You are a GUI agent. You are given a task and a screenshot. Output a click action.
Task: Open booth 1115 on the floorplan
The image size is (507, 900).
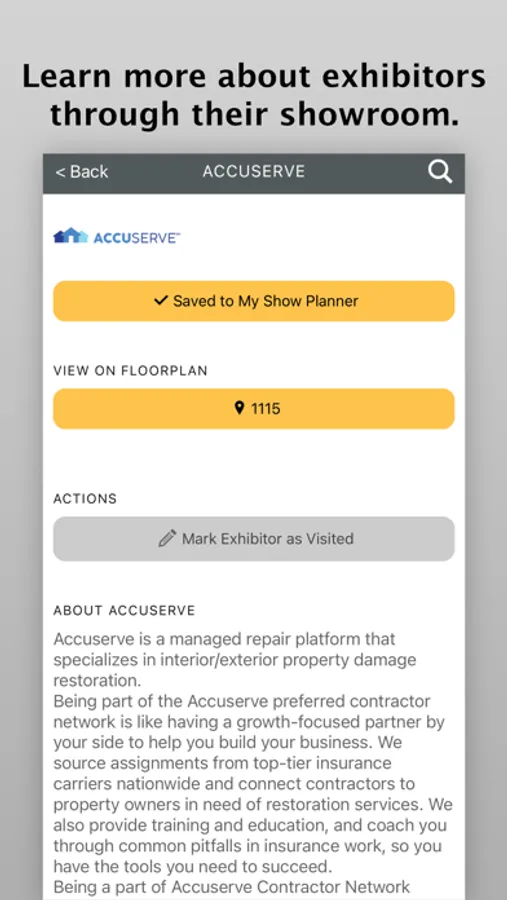pos(254,409)
